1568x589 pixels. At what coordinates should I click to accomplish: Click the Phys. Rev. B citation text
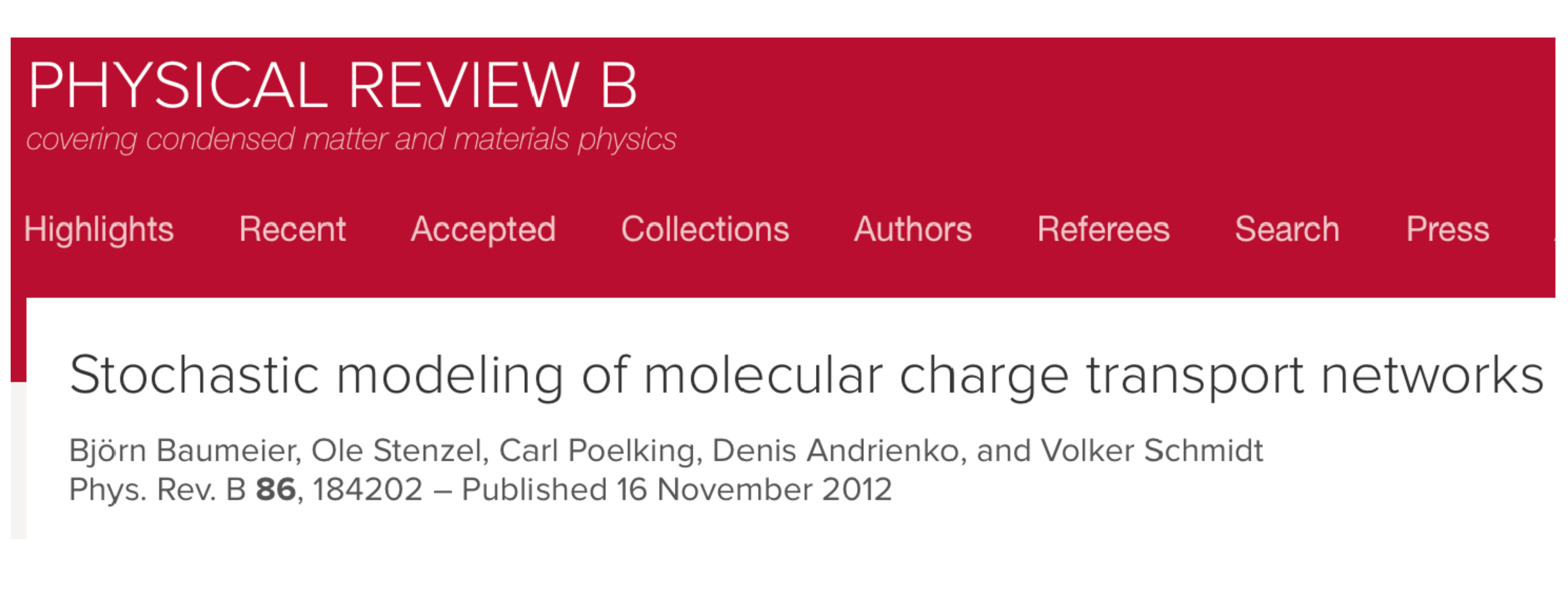157,490
